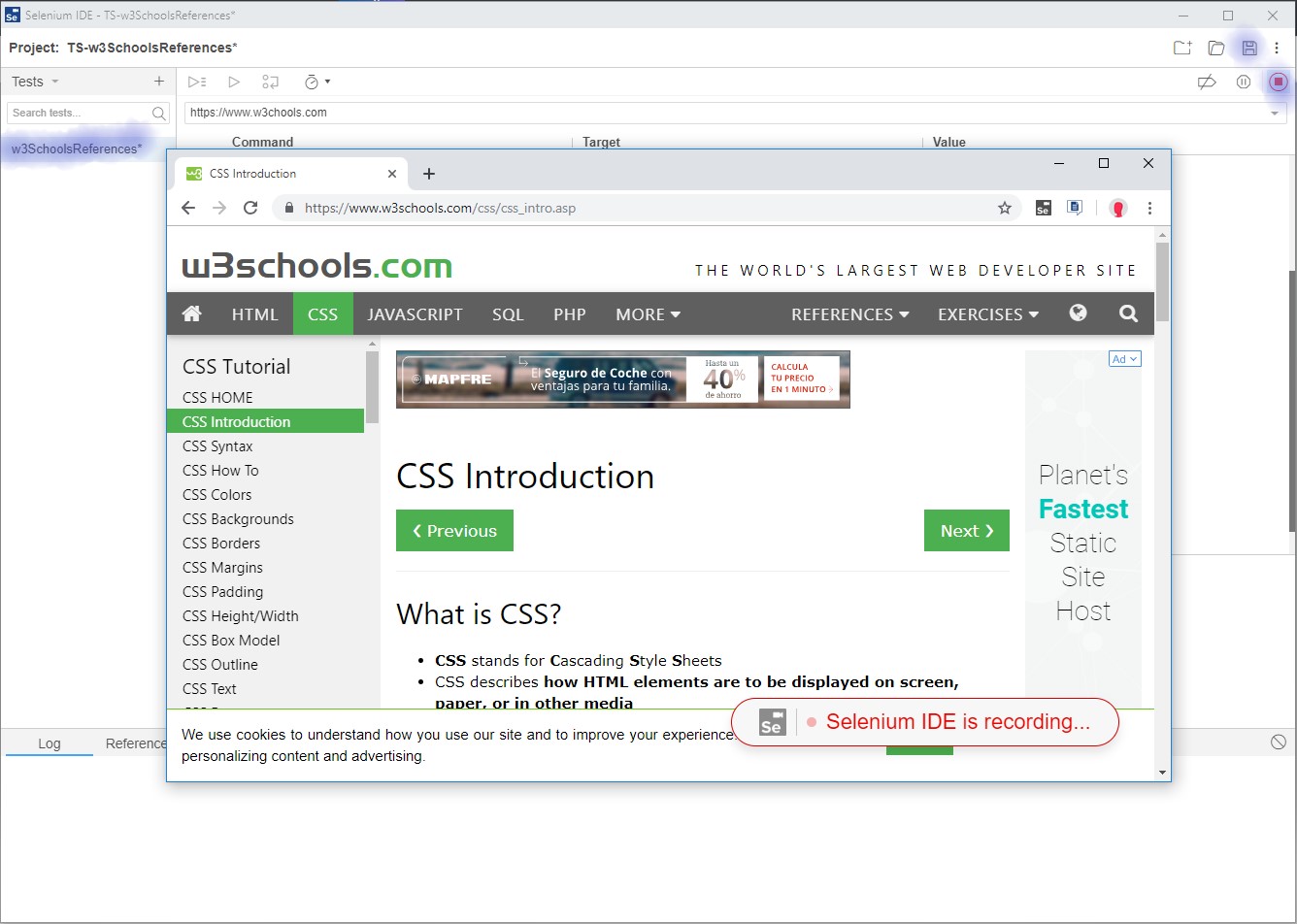The image size is (1297, 924).
Task: Switch to the Reference tab
Action: pos(136,743)
